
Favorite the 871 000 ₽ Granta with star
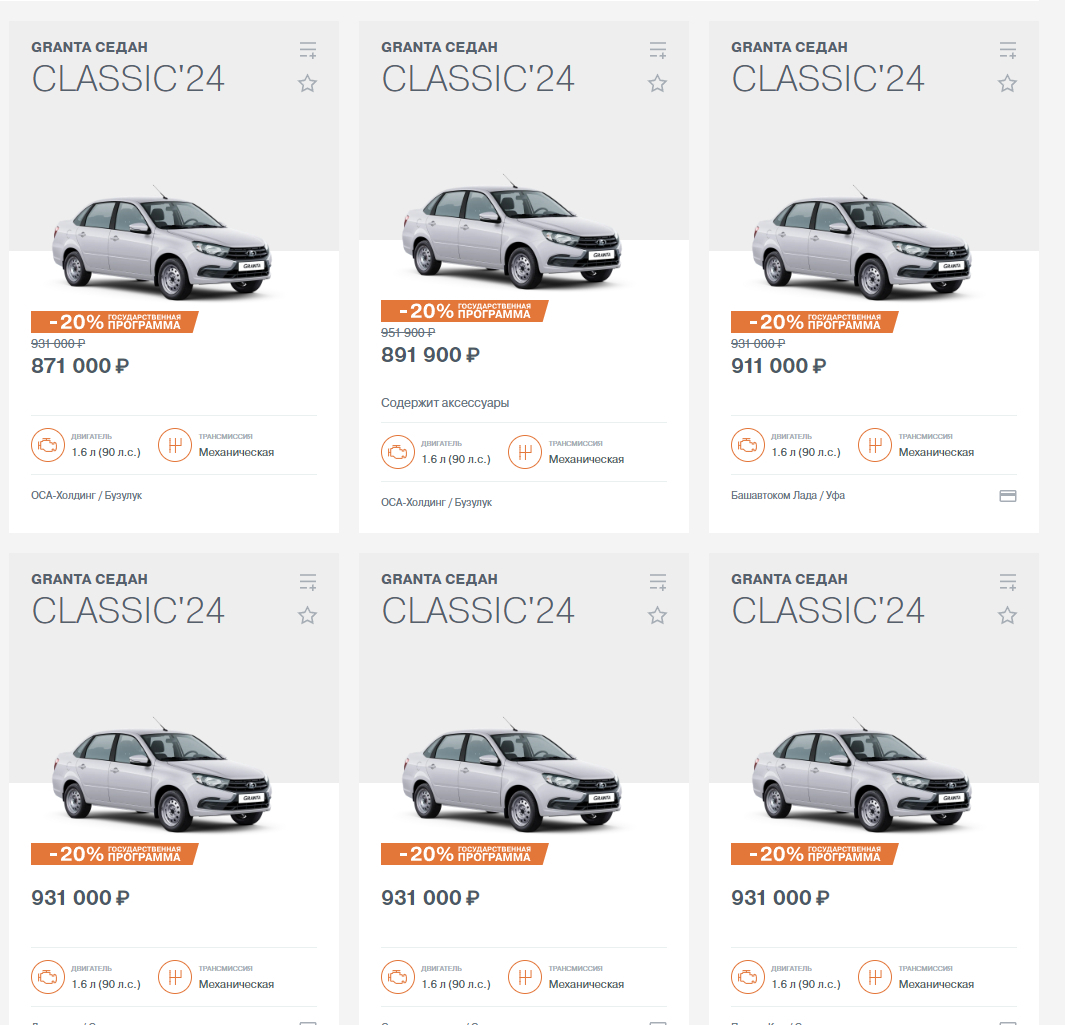[x=308, y=84]
